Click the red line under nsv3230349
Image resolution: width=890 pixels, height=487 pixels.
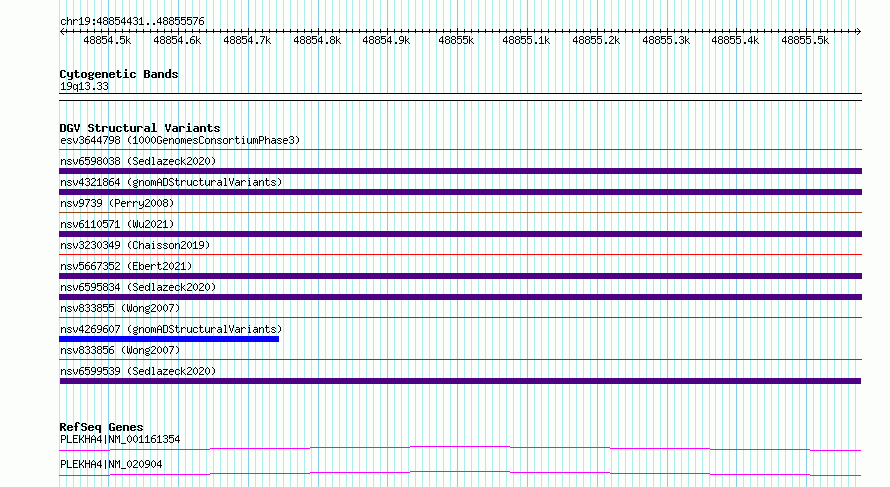click(460, 255)
